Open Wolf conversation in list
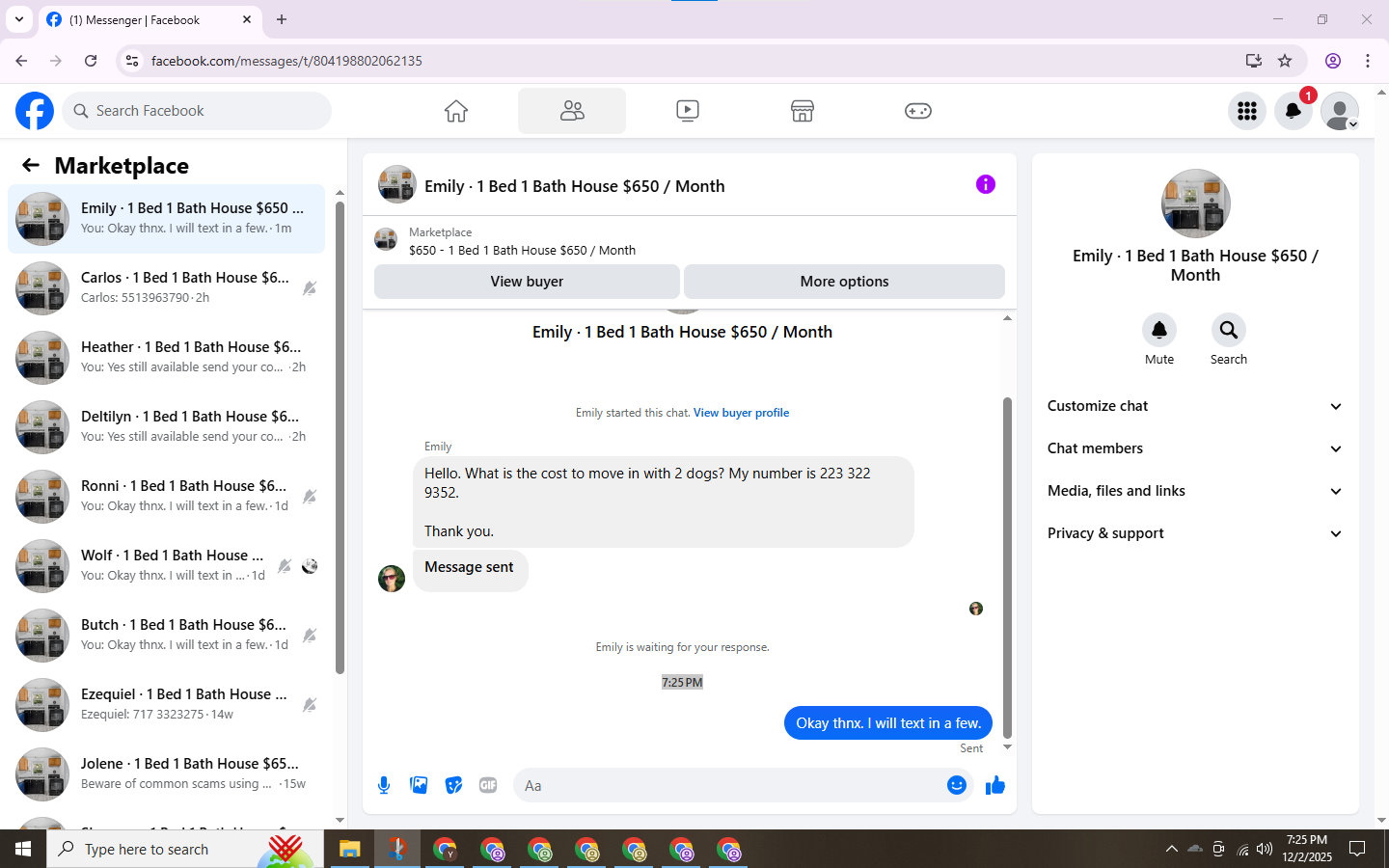 [166, 566]
